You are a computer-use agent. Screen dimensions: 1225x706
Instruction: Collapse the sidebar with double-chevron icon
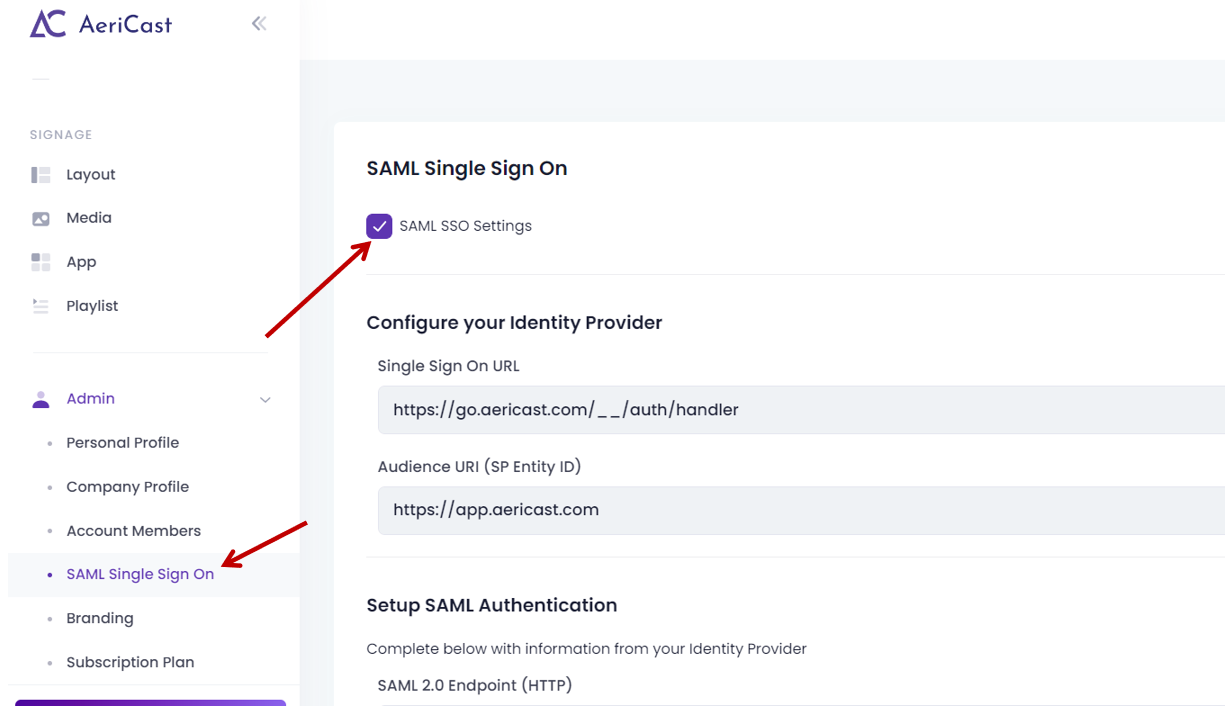coord(259,23)
